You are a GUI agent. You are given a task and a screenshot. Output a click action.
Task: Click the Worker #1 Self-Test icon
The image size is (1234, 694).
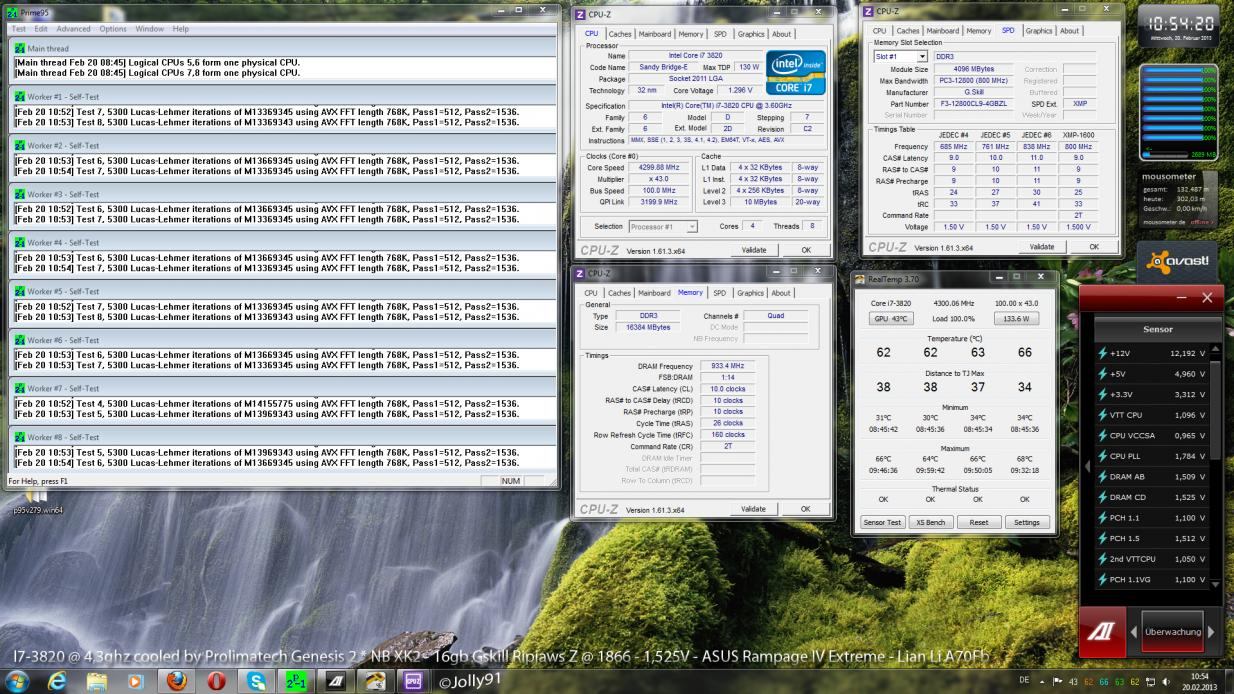coord(19,95)
